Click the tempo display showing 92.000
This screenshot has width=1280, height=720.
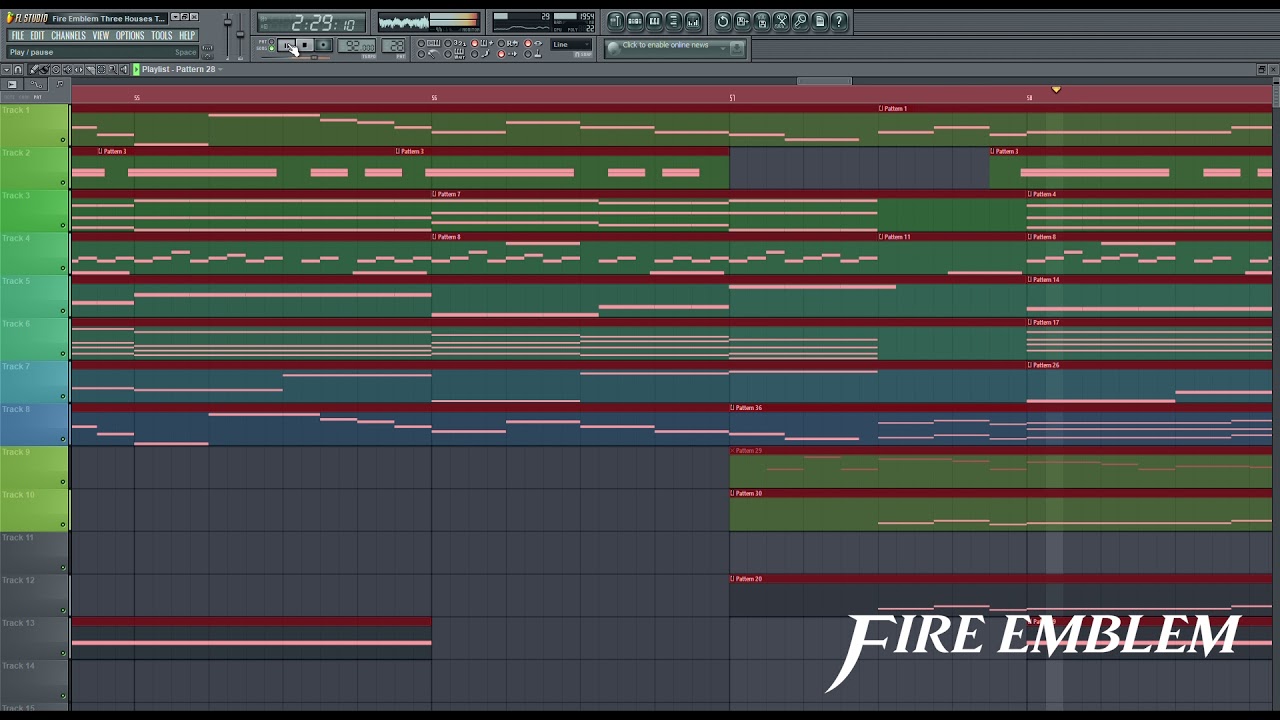point(356,45)
